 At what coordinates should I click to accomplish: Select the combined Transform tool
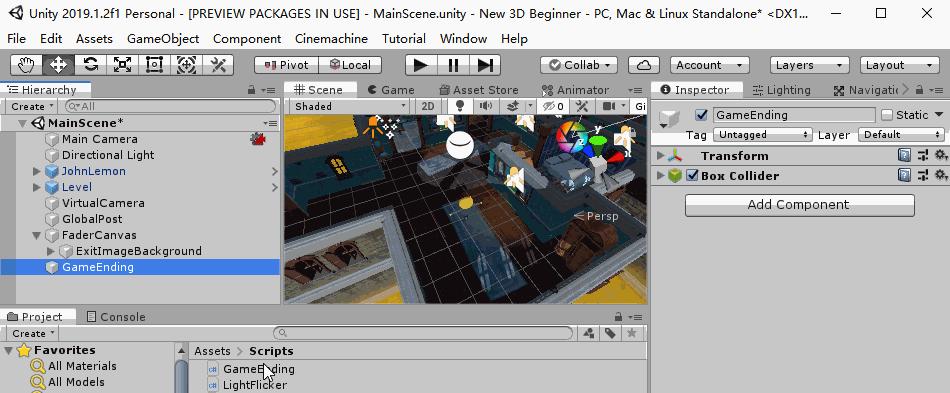pos(186,65)
